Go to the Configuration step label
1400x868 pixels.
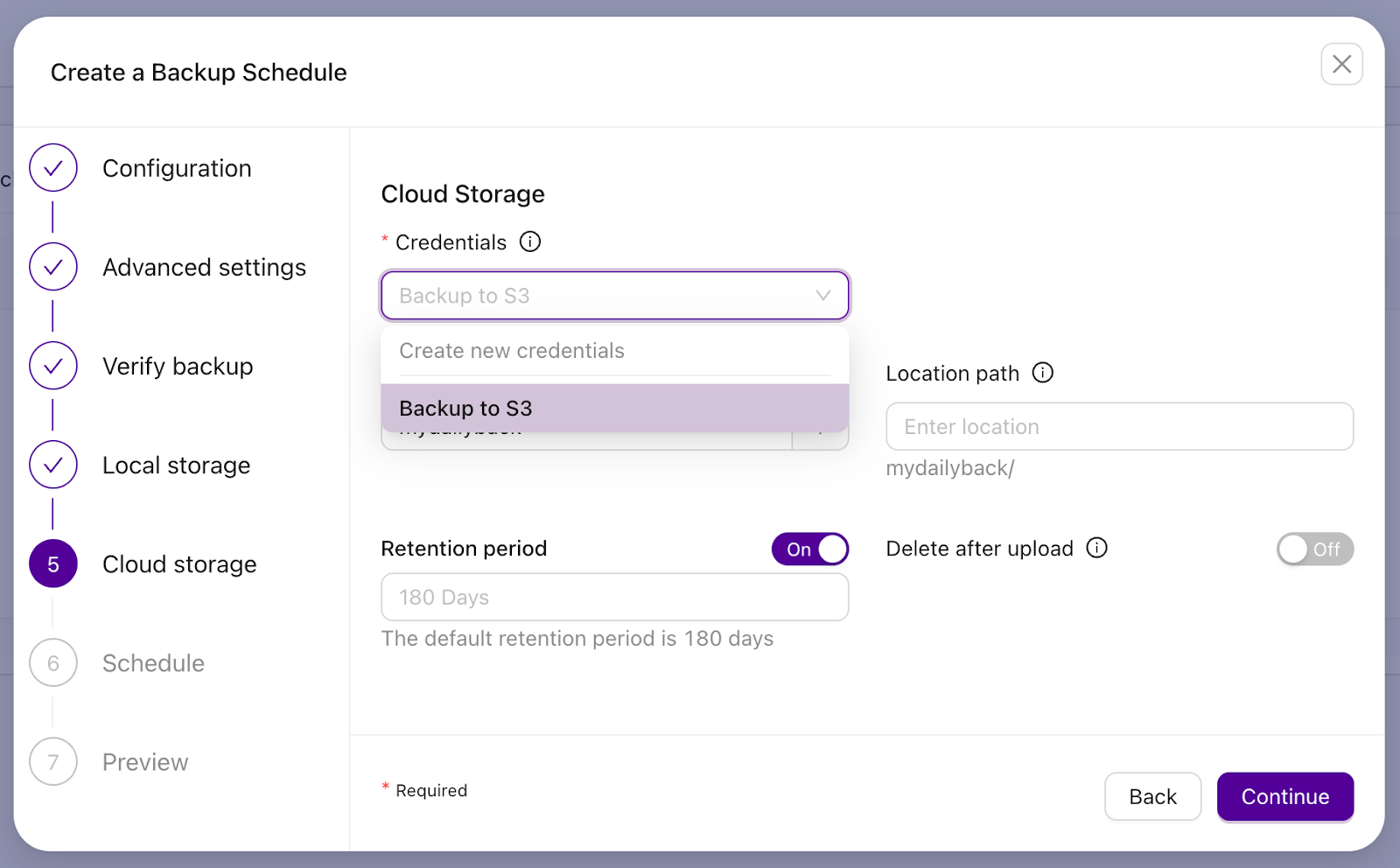(177, 168)
